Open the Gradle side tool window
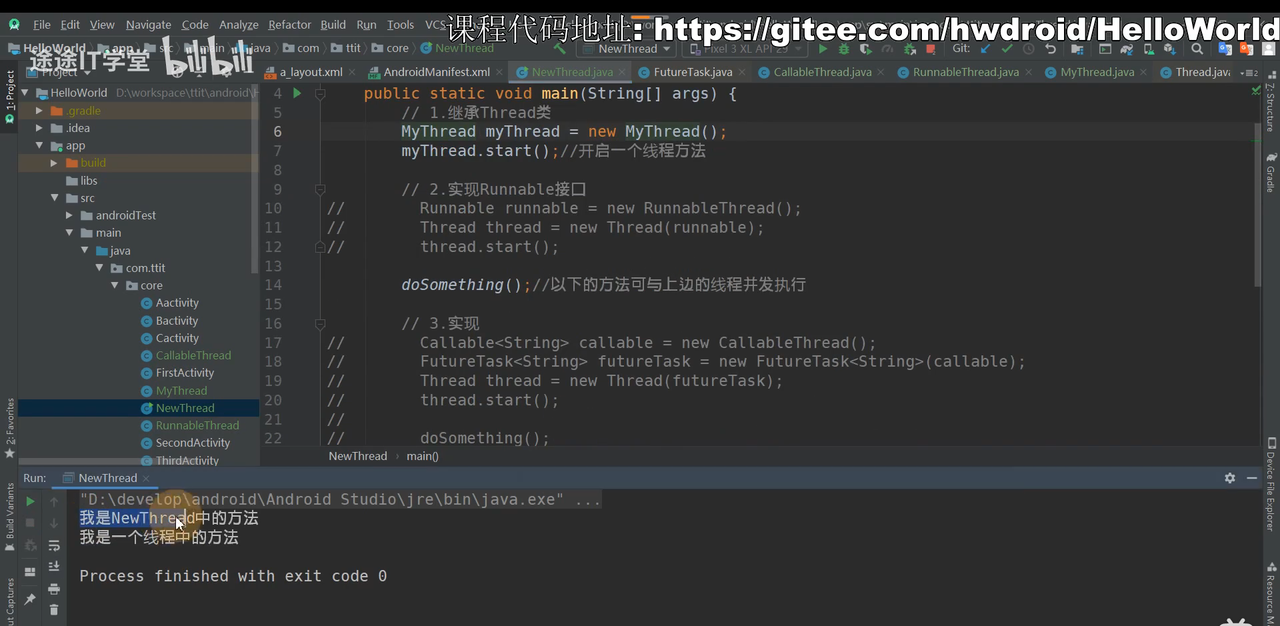 [x=1270, y=172]
